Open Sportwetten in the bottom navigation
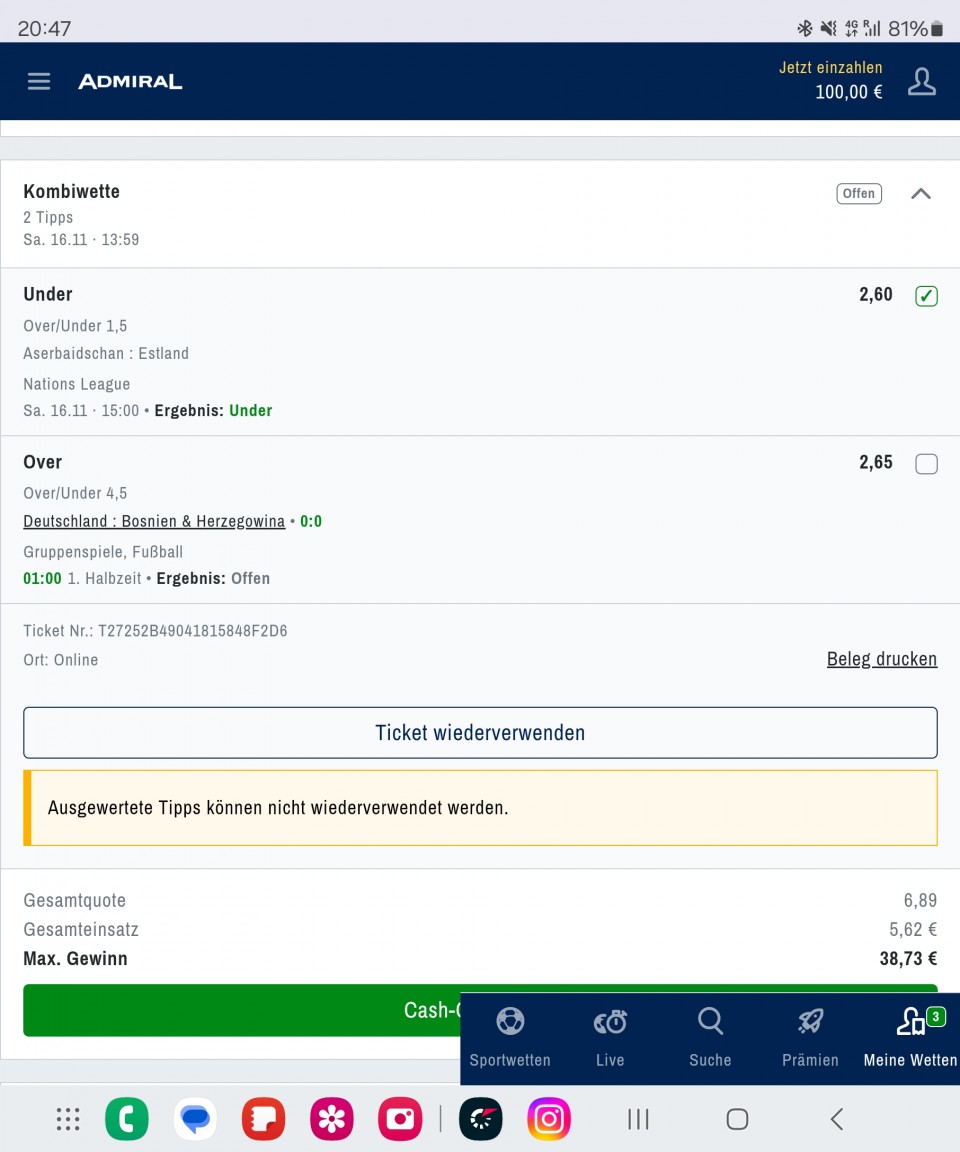The image size is (960, 1152). (510, 1037)
